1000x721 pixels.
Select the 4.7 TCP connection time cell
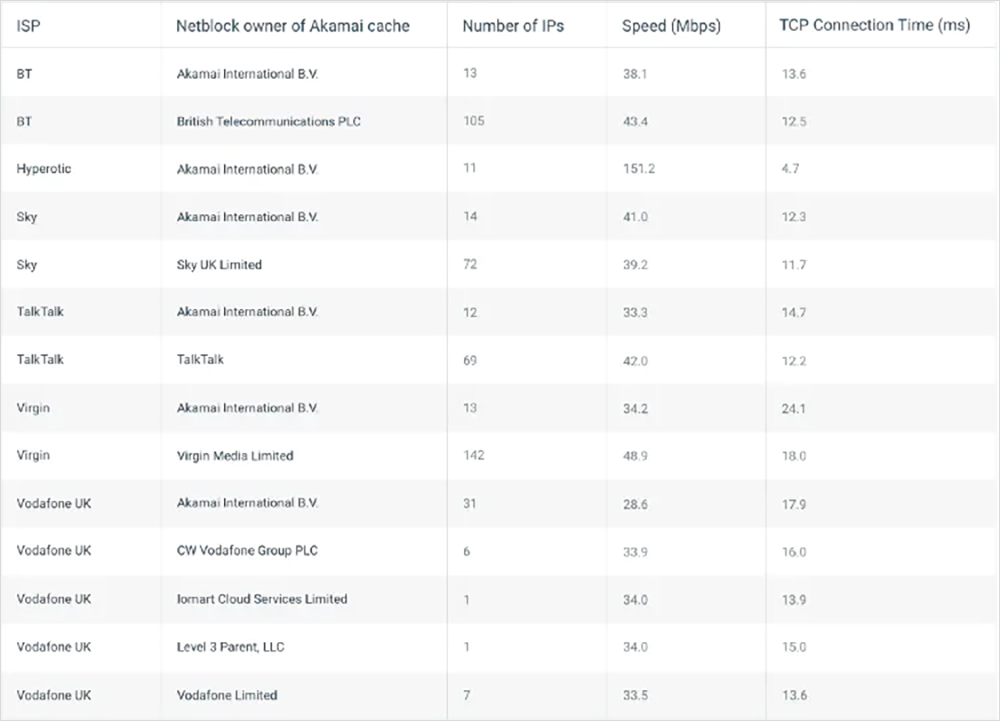point(790,169)
